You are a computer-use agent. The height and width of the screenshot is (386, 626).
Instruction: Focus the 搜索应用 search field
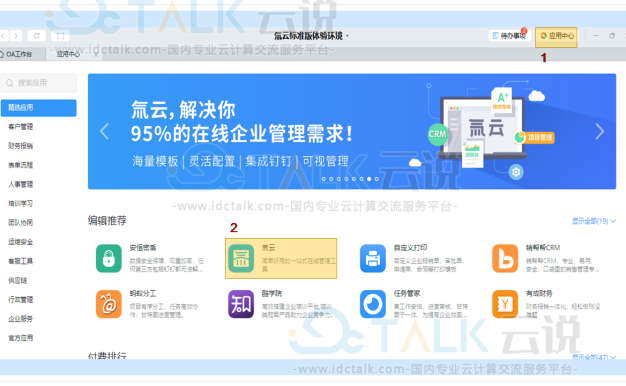click(39, 83)
